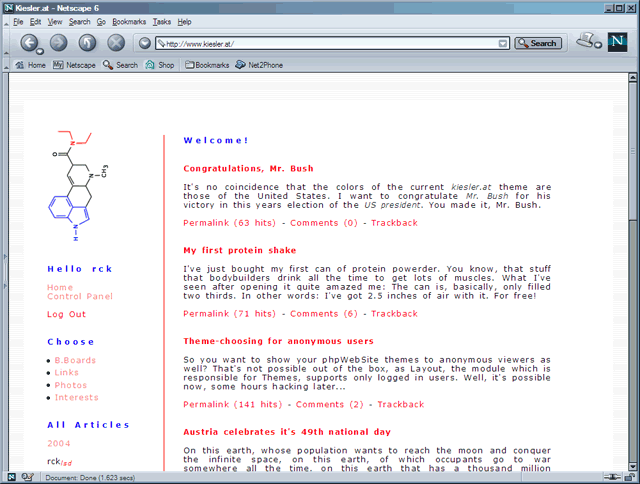
Task: Click the www.kiesler.at address field
Action: pos(330,44)
